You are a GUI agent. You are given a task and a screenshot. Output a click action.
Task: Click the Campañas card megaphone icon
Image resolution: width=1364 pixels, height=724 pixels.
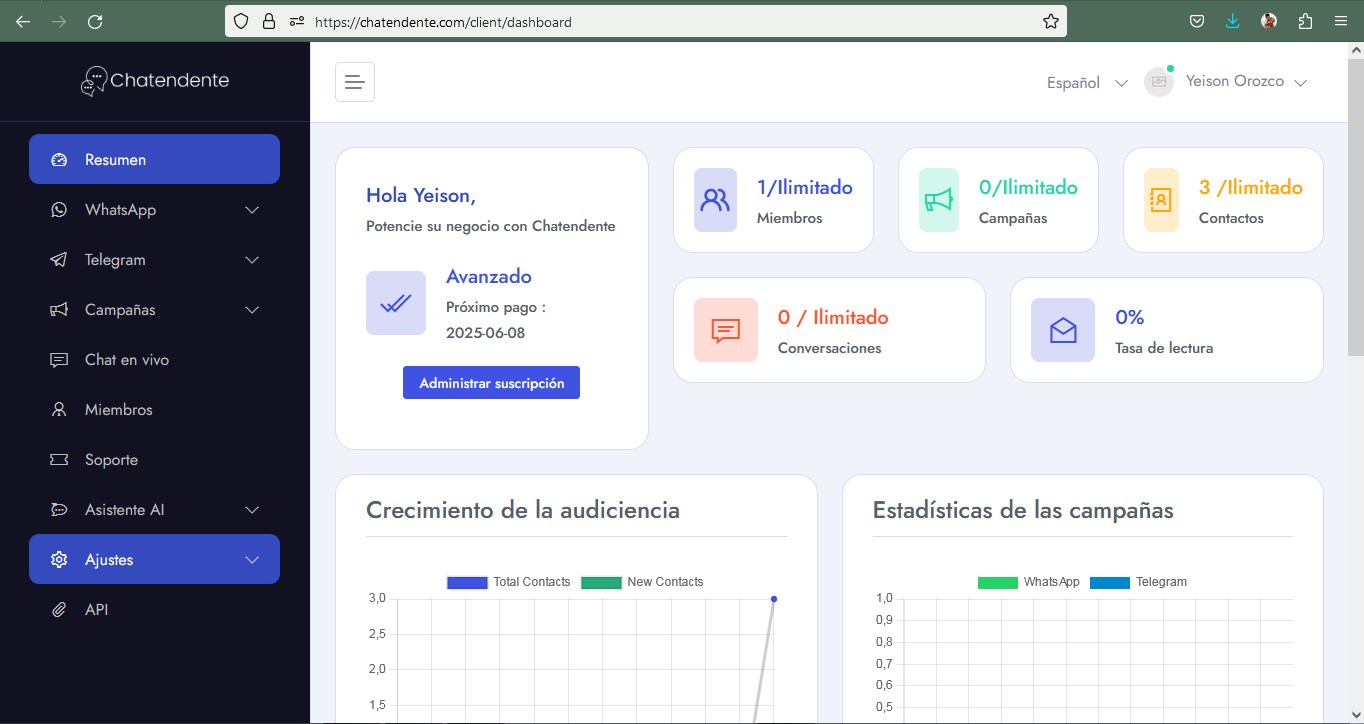(940, 200)
